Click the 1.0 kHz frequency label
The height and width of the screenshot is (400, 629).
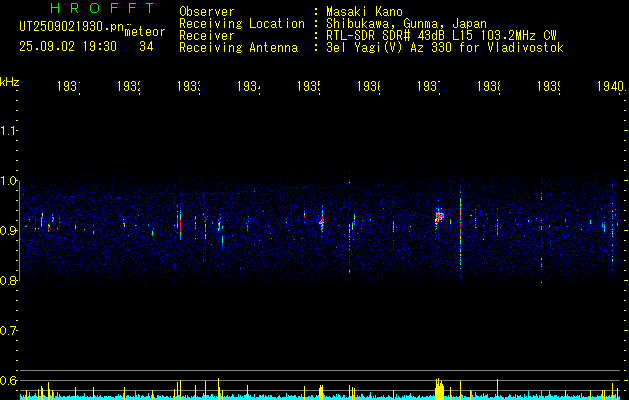8,180
